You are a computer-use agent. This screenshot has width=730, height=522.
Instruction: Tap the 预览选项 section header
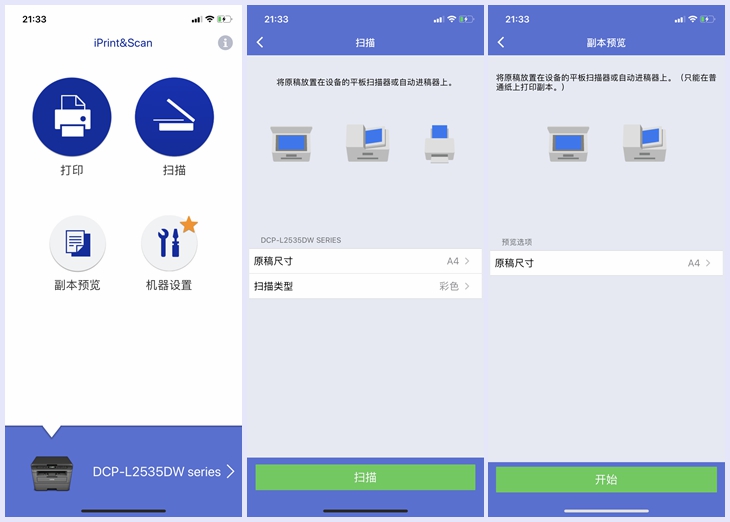pos(517,242)
